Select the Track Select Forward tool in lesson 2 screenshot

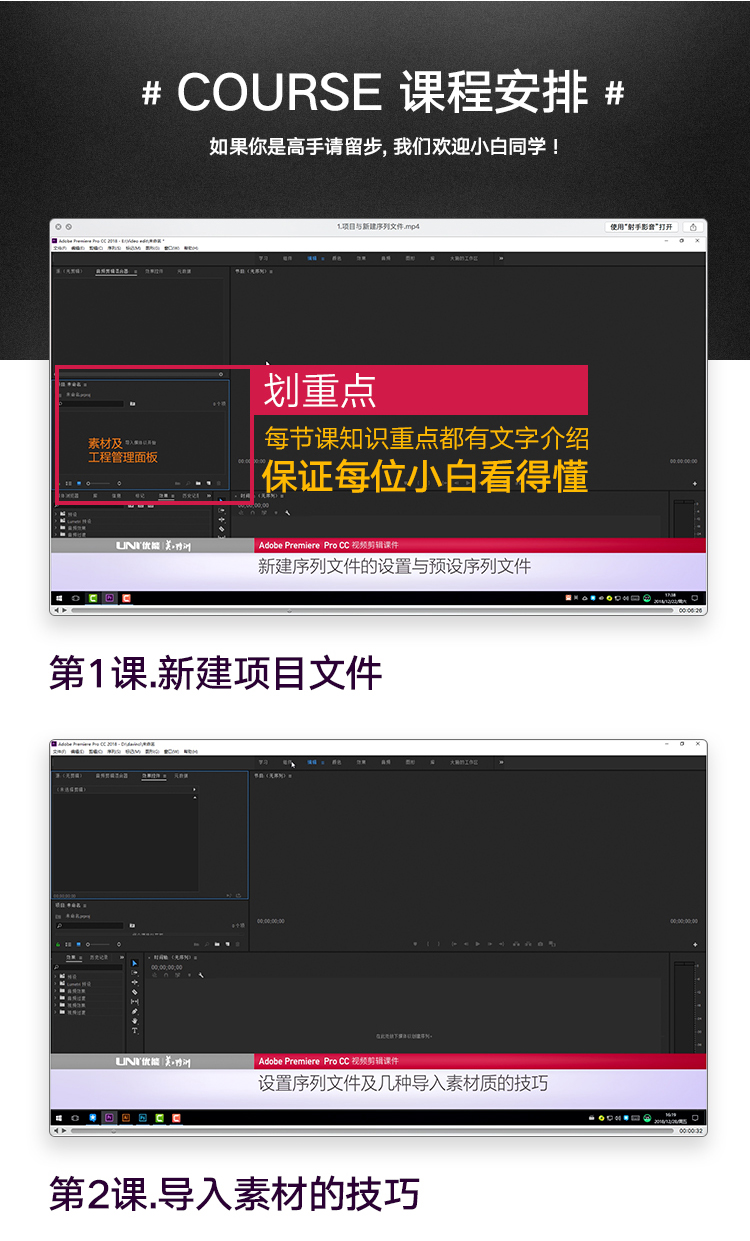pyautogui.click(x=134, y=972)
